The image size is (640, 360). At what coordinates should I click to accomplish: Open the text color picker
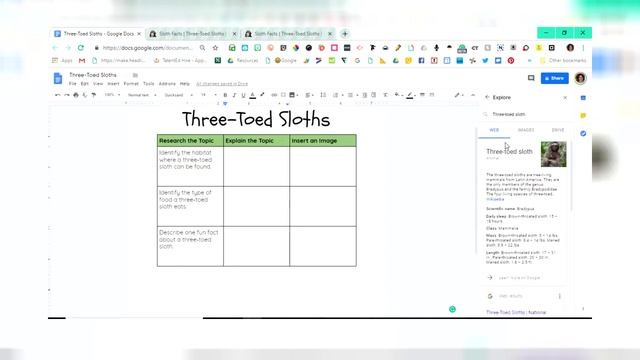(x=253, y=95)
